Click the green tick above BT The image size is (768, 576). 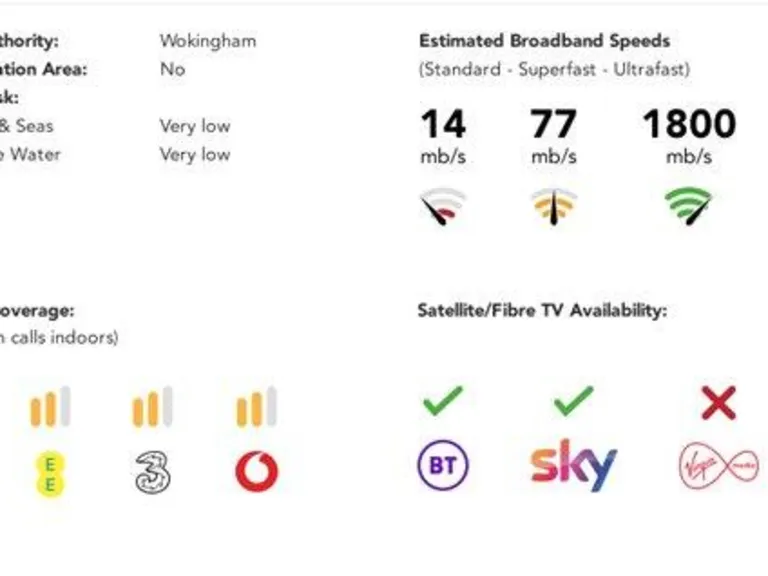[x=442, y=402]
